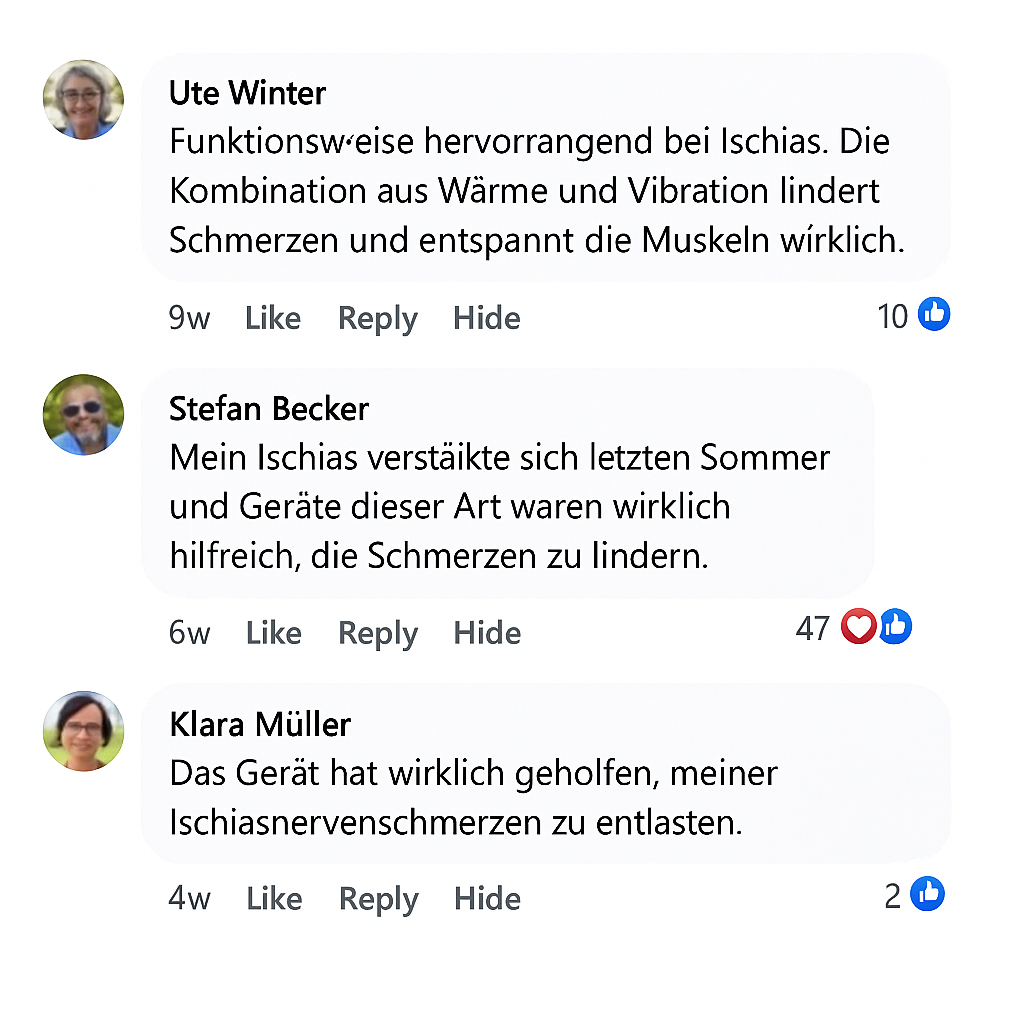Click the blue thumbs-up reaction beside the heart icon

tap(896, 626)
